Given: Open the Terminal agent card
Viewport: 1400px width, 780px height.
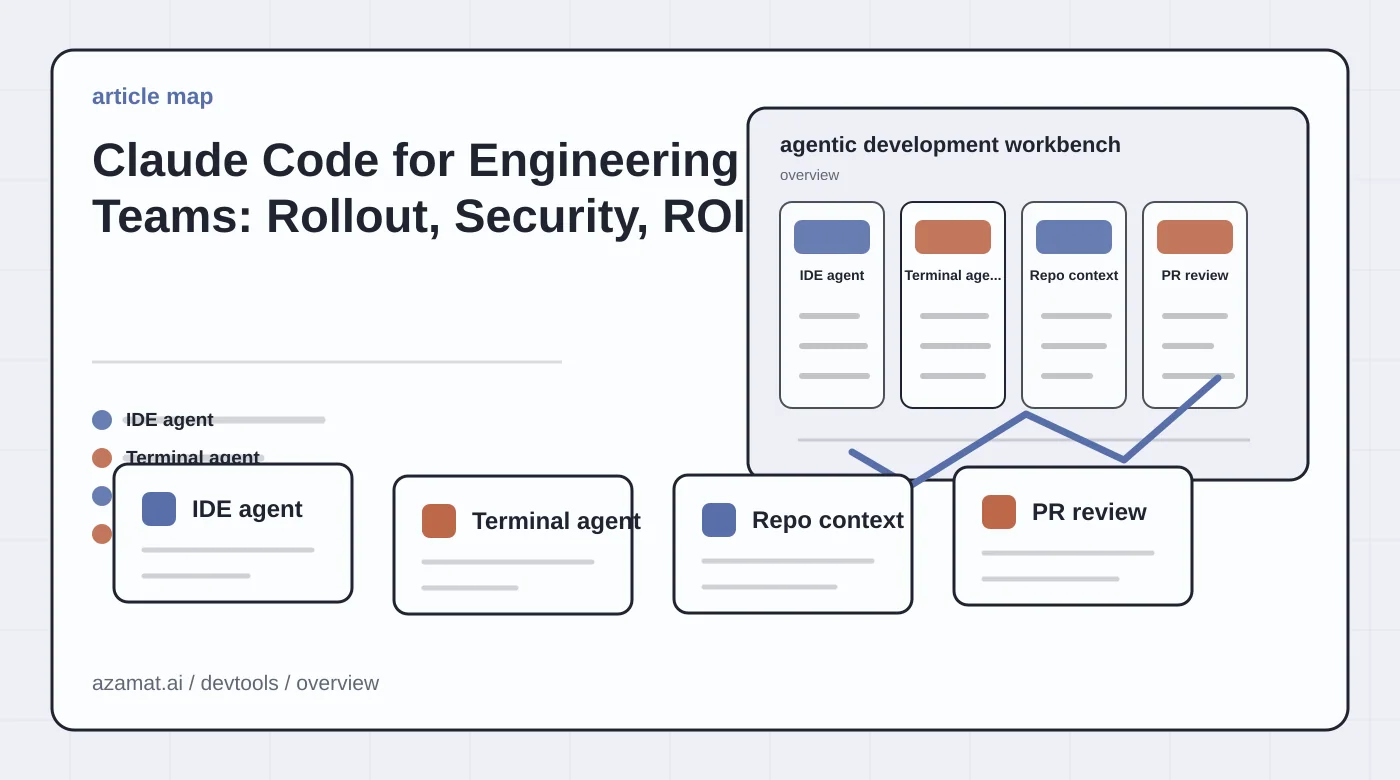Looking at the screenshot, I should [x=513, y=545].
